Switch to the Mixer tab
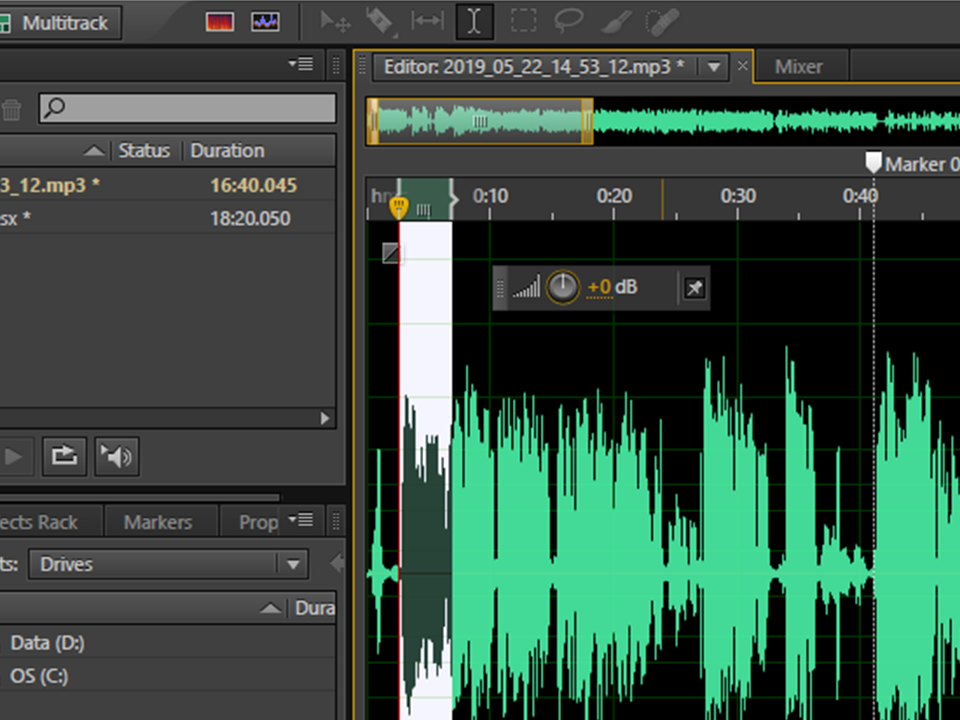 [x=799, y=67]
